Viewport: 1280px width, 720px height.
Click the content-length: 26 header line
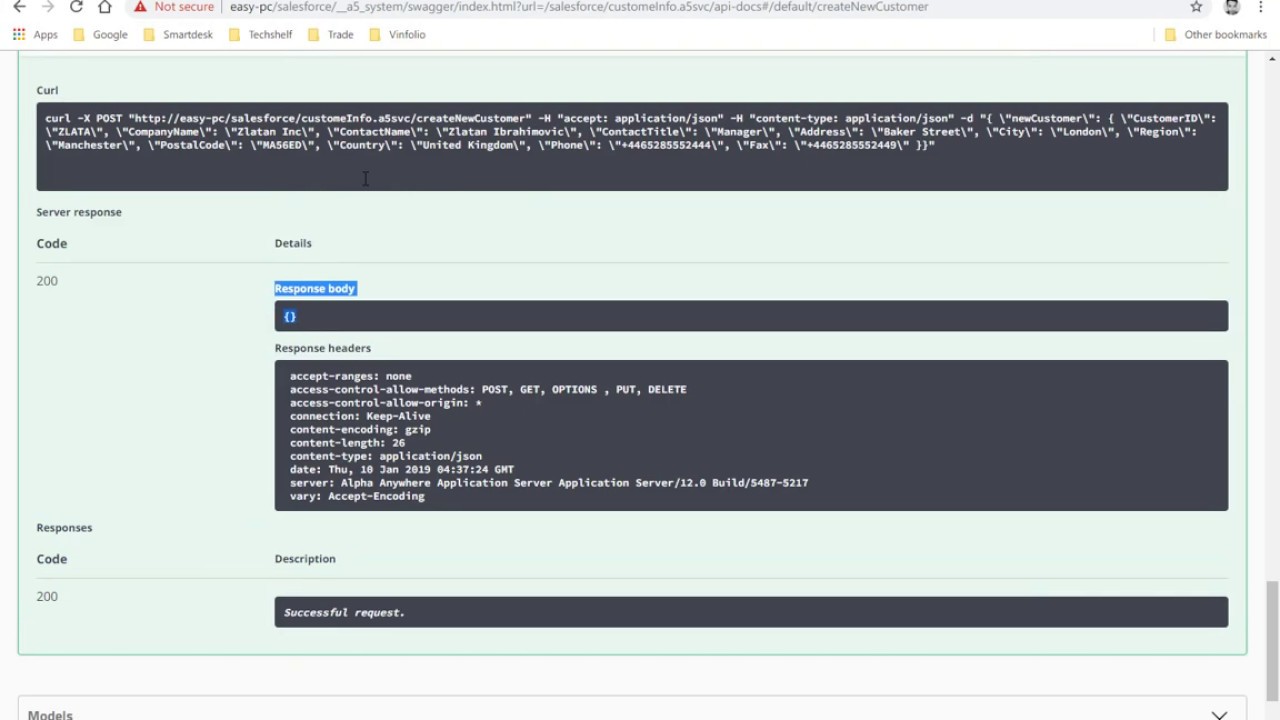[347, 443]
